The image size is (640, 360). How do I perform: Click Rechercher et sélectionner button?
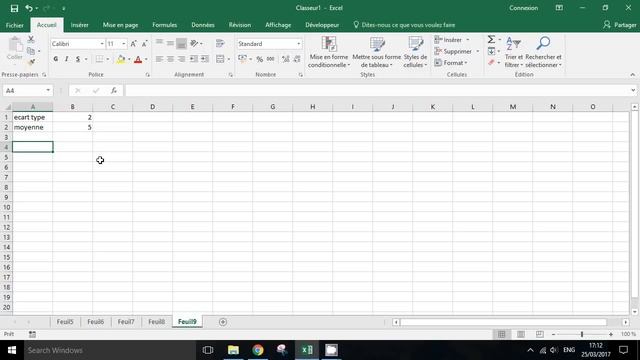[543, 52]
